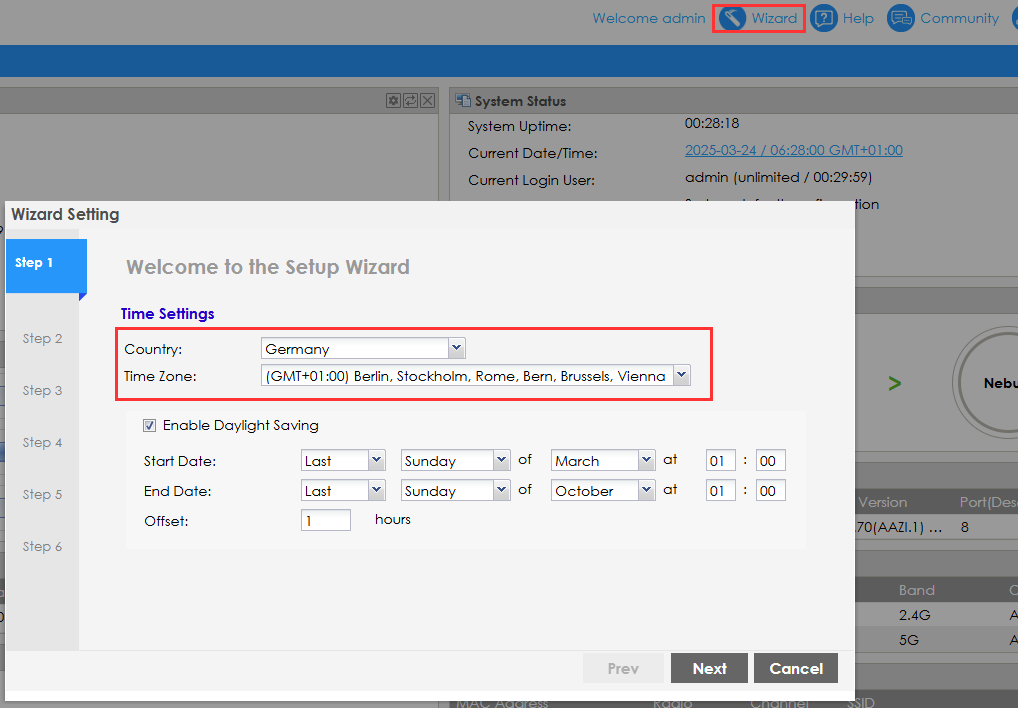The image size is (1018, 708).
Task: Select the Step 6 wizard tab
Action: (x=42, y=546)
